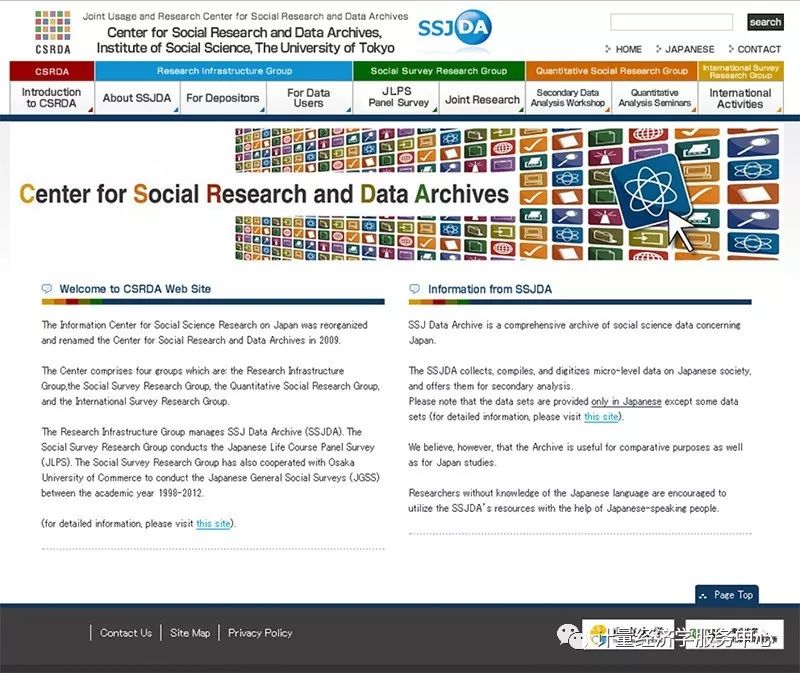Click speech bubble icon beside Information heading
The width and height of the screenshot is (800, 673).
pos(414,289)
